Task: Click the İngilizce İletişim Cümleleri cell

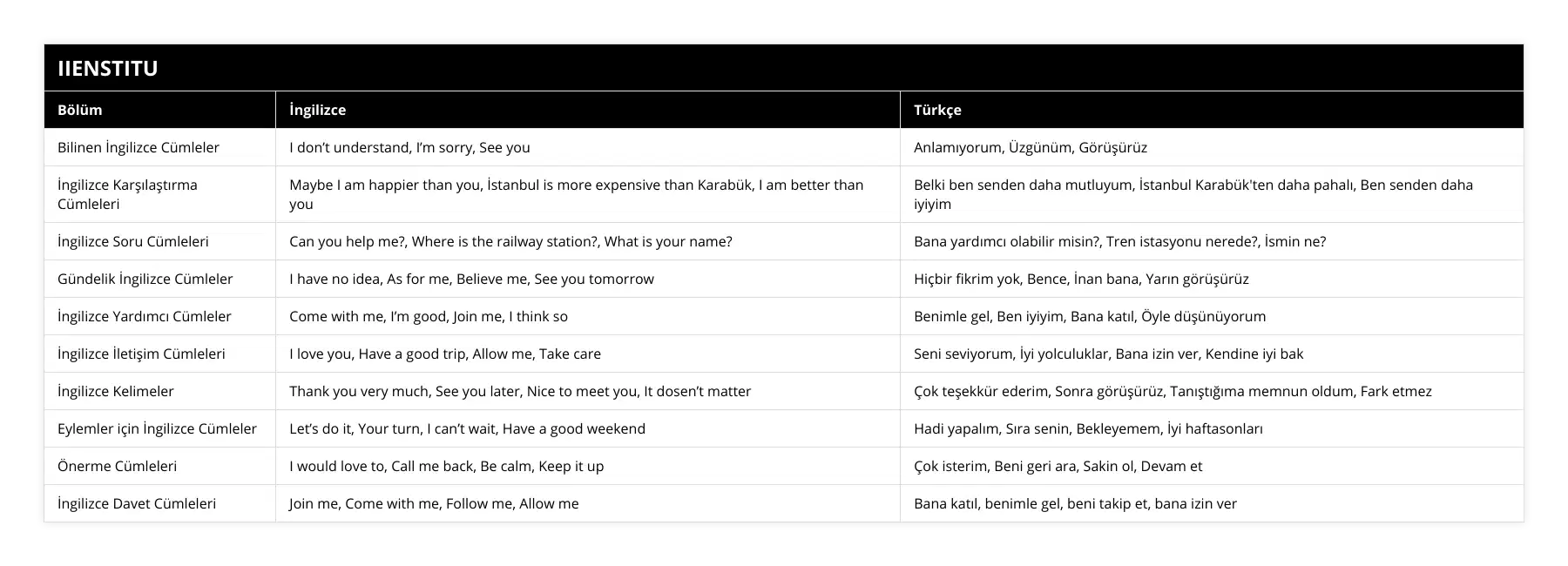Action: (x=141, y=354)
